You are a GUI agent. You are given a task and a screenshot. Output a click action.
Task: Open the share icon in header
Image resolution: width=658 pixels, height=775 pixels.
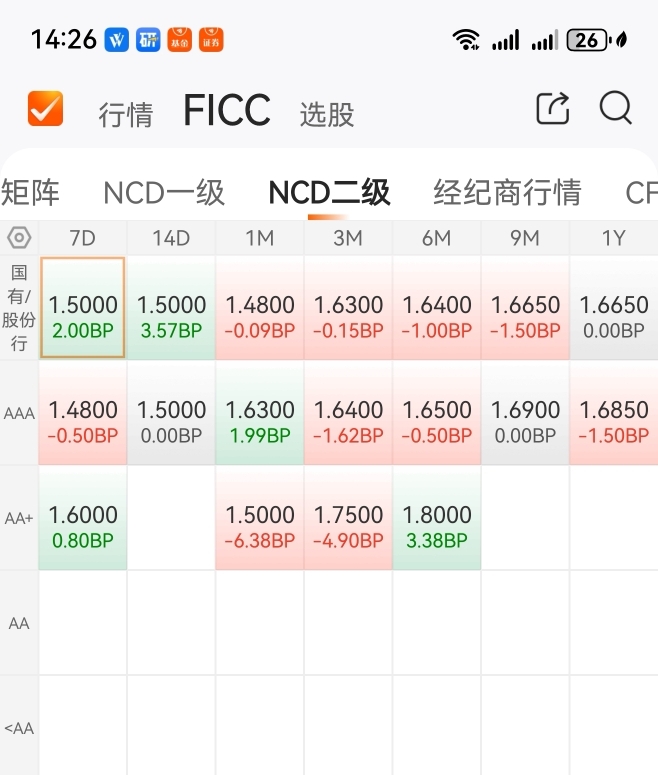[x=552, y=108]
